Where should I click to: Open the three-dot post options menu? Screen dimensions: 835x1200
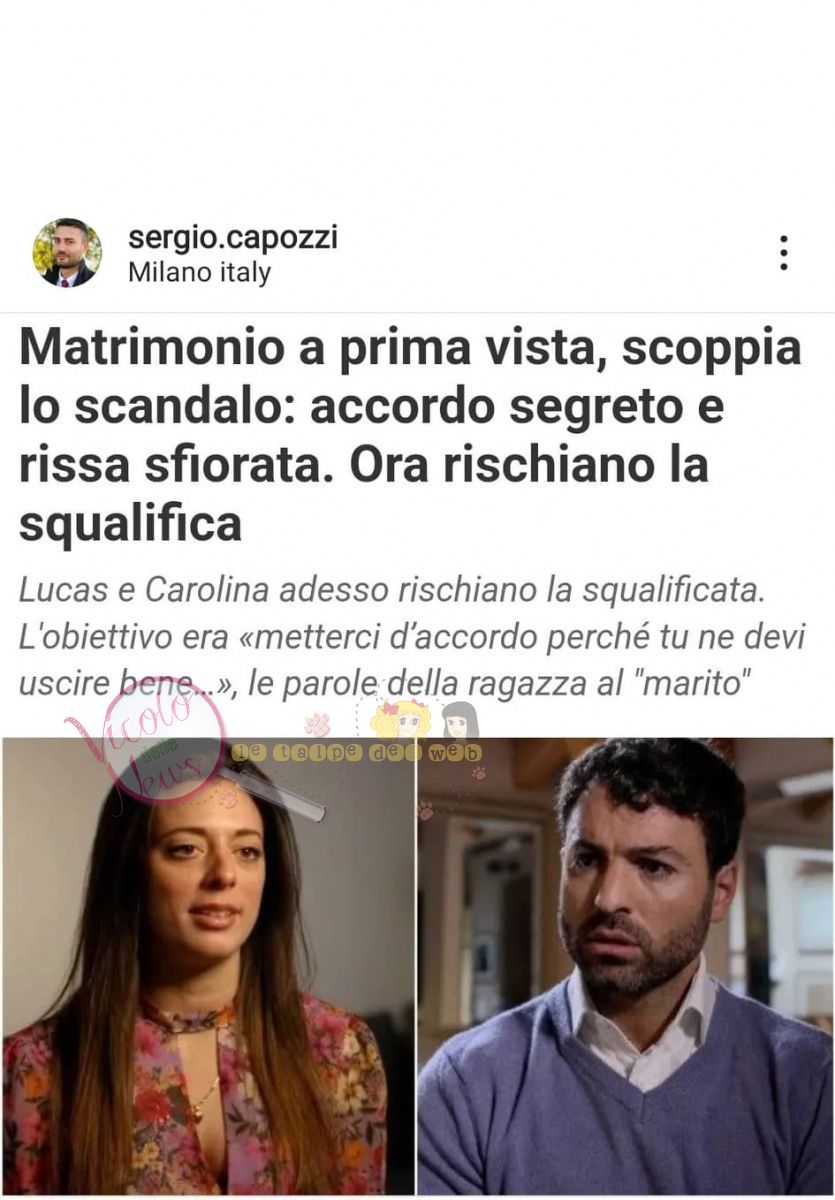[x=784, y=253]
